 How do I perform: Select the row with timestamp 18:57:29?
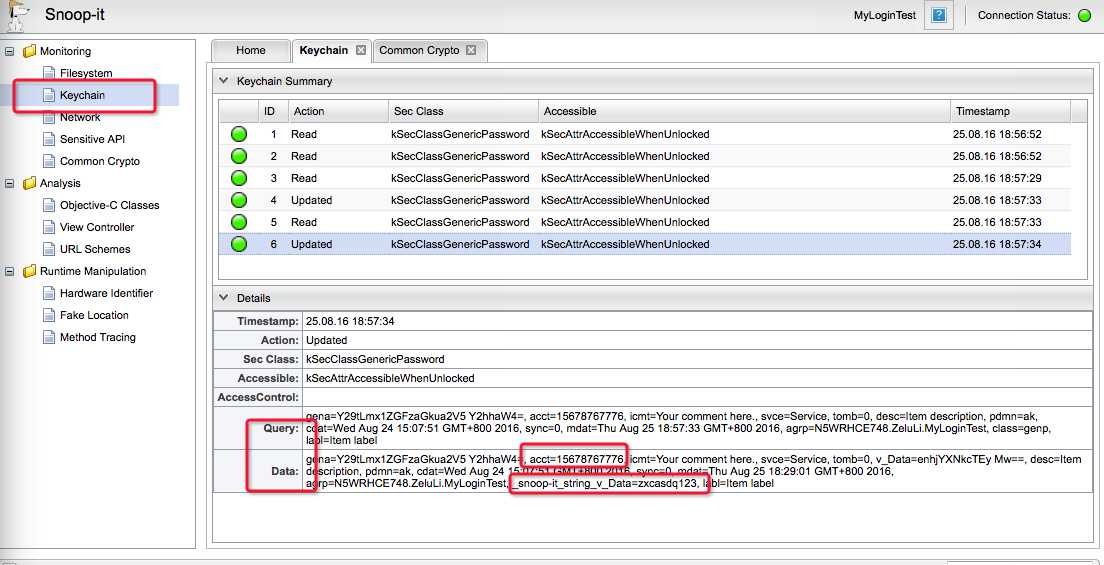pyautogui.click(x=645, y=178)
